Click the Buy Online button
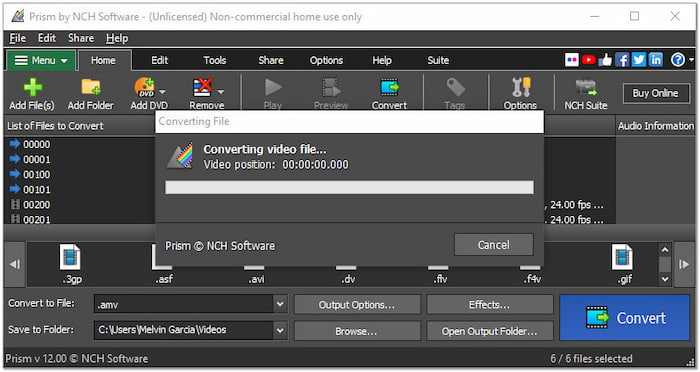Image resolution: width=700 pixels, height=372 pixels. tap(655, 93)
